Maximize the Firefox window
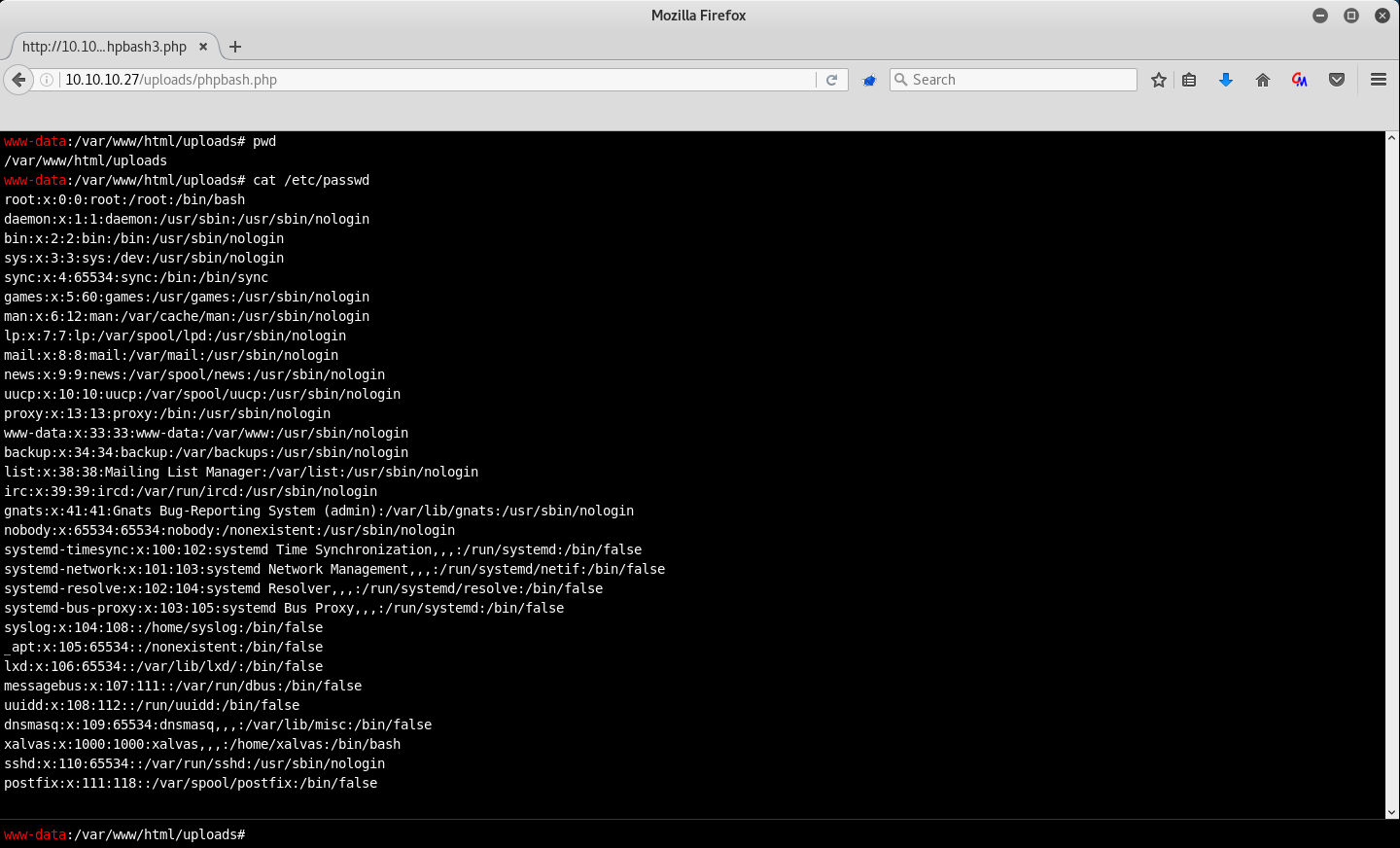Screen dimensions: 1400x848 coord(1351,16)
